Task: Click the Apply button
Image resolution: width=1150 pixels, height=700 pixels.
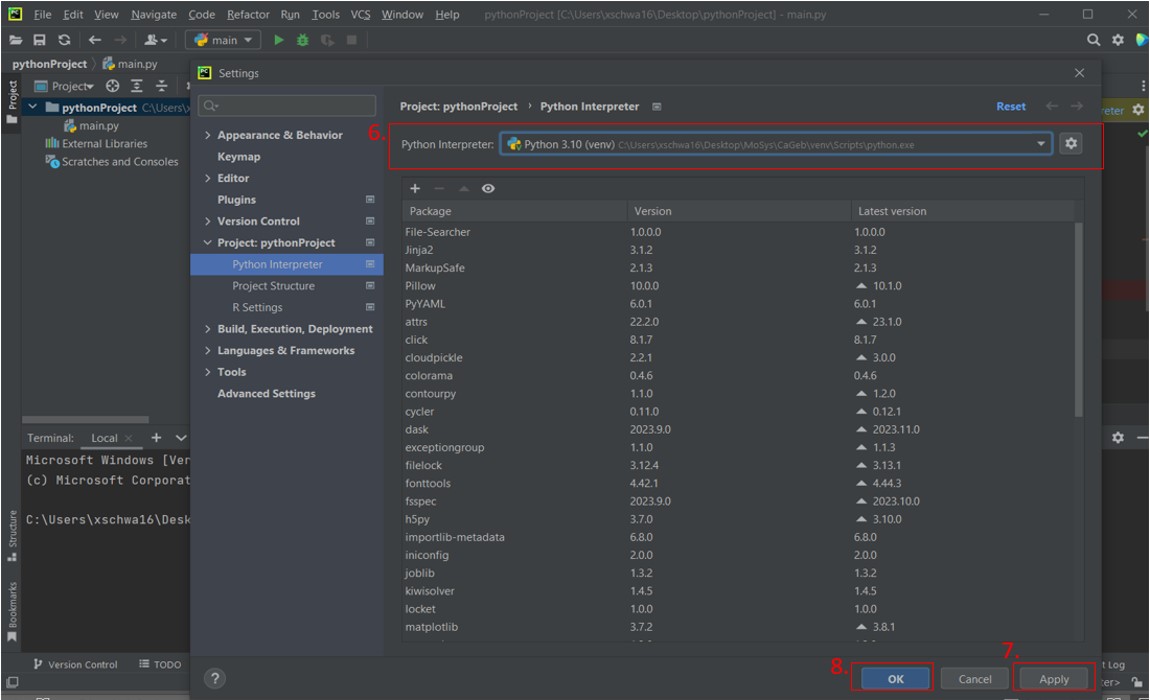Action: [x=1053, y=679]
